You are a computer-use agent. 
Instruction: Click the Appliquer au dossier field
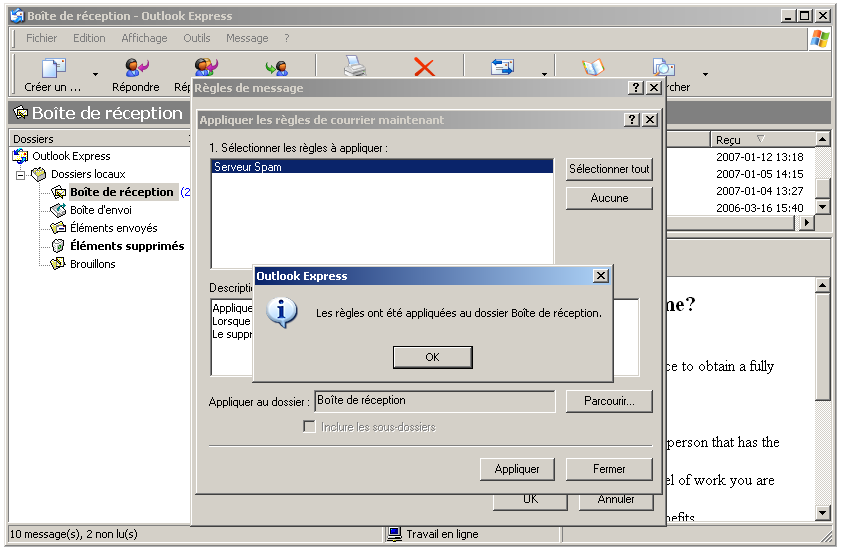tap(434, 401)
